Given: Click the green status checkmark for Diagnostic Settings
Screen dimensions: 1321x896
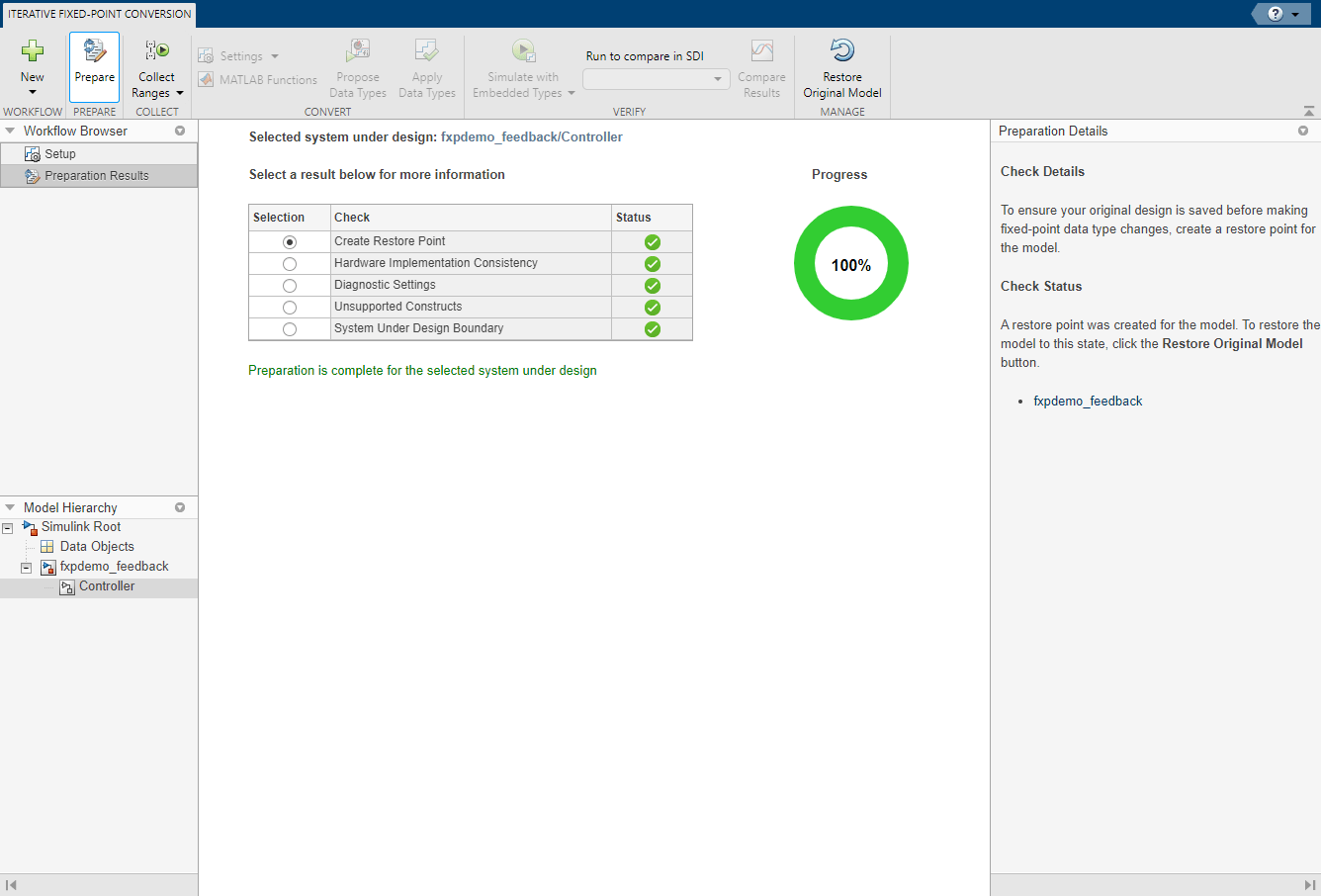Looking at the screenshot, I should click(x=653, y=286).
